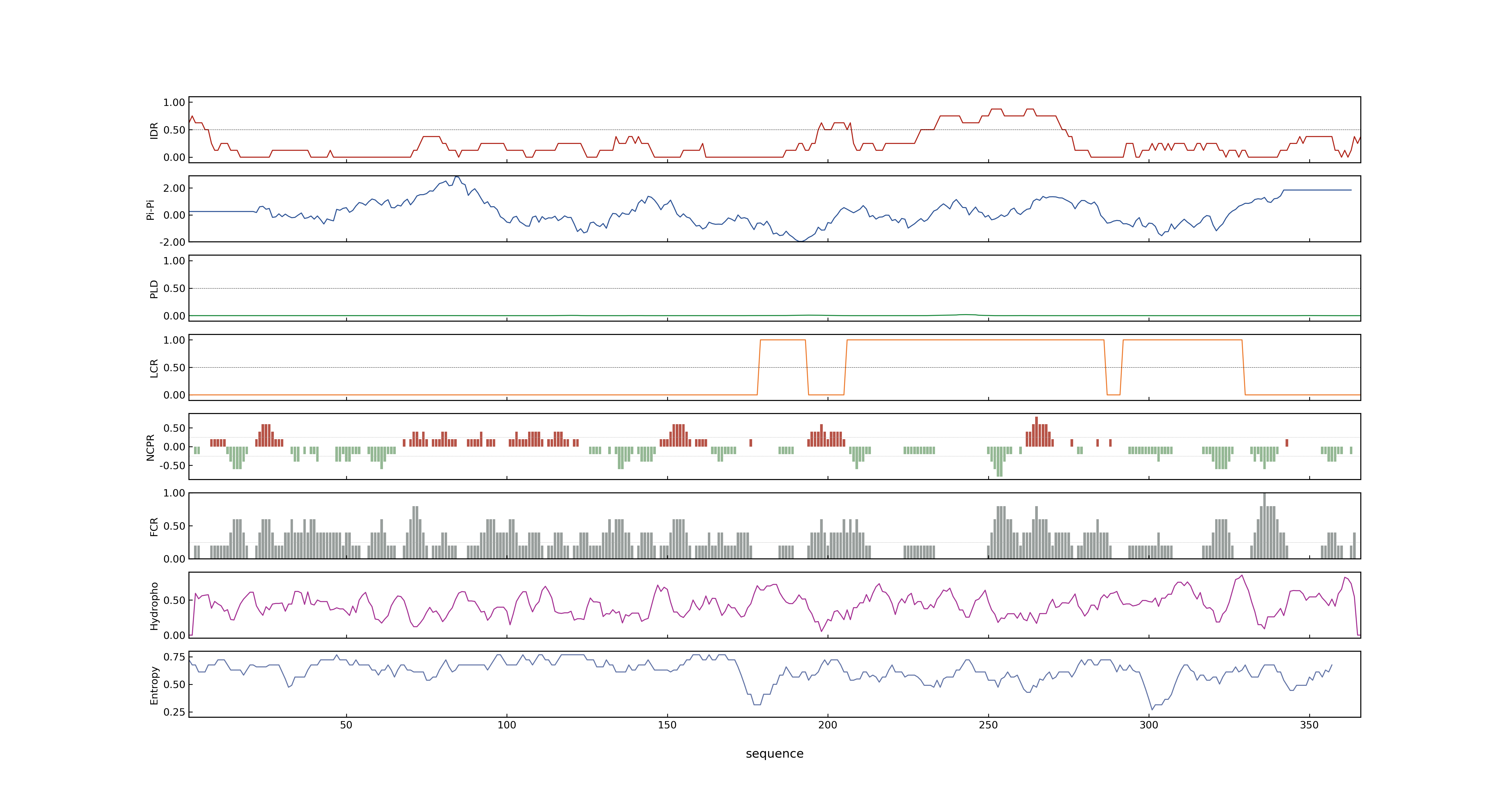This screenshot has height=806, width=1512.
Task: Click the Pi-Pi y-axis label
Action: [x=150, y=209]
